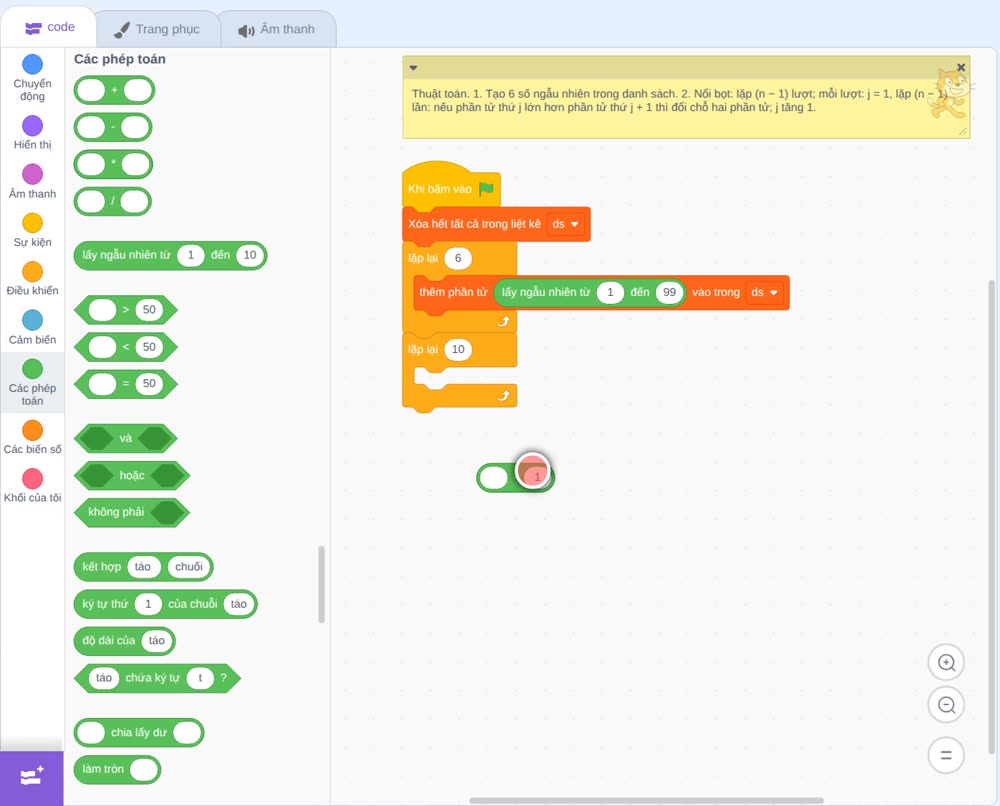Open ds dropdown in thêm phần tử block
The width and height of the screenshot is (1000, 806).
point(765,292)
